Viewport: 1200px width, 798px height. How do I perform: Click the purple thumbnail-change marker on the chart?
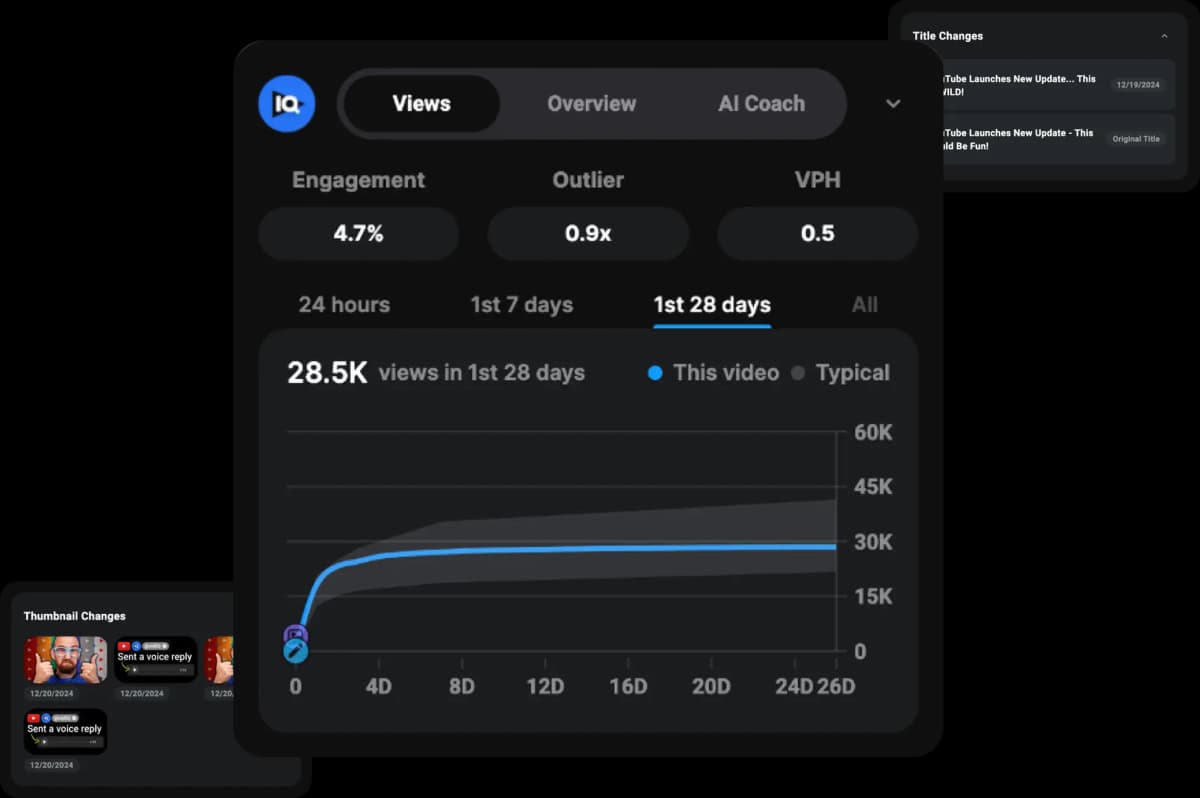click(295, 632)
